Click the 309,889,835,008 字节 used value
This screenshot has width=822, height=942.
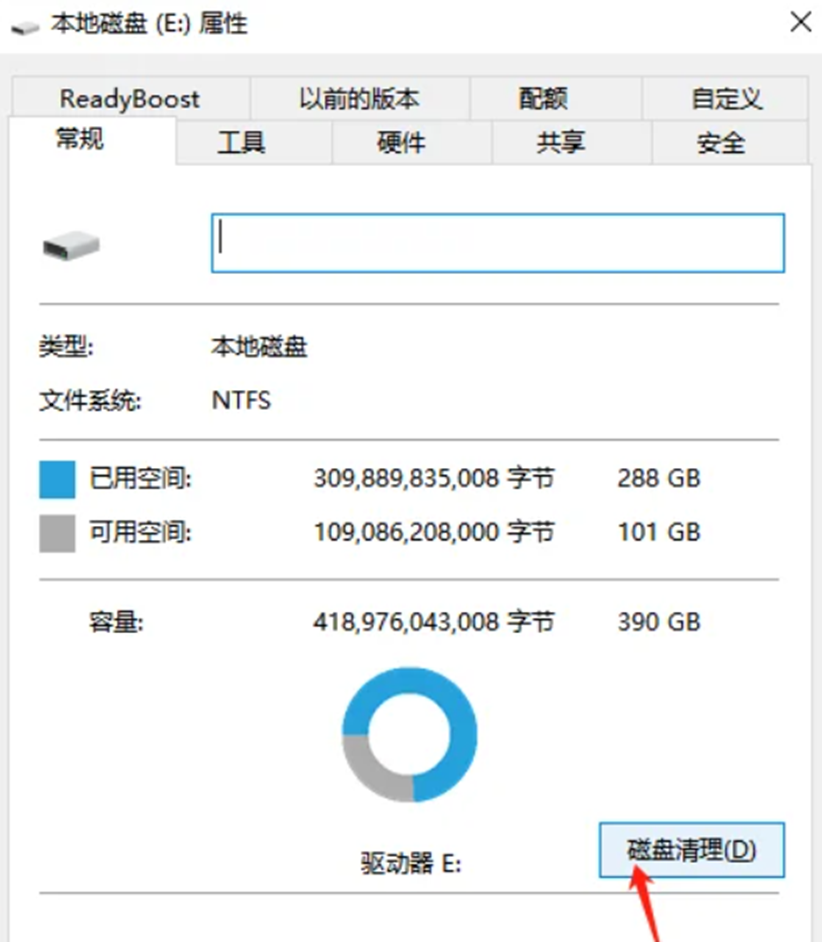(x=434, y=478)
